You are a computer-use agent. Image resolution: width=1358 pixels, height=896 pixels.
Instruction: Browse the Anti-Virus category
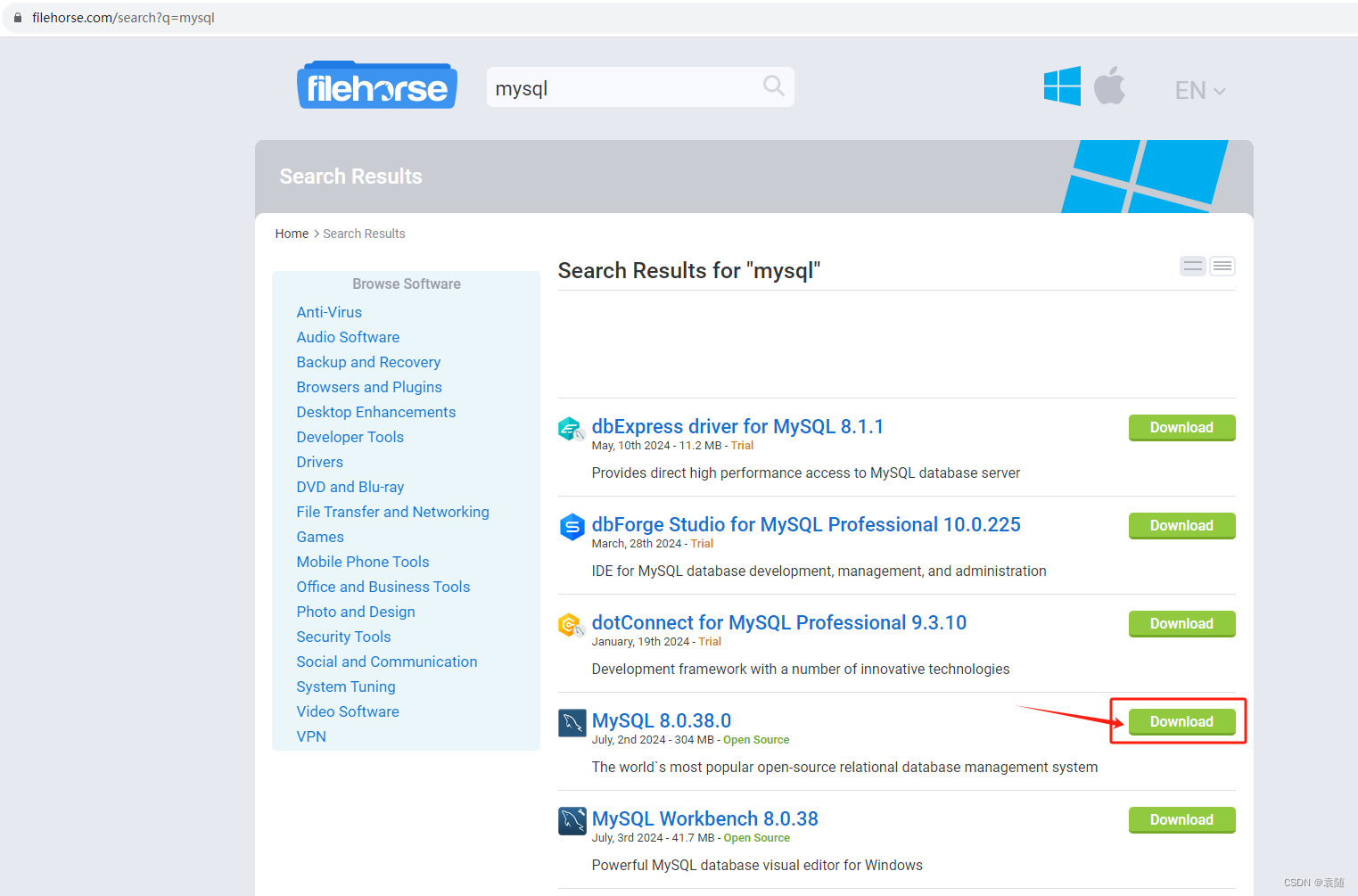[329, 312]
